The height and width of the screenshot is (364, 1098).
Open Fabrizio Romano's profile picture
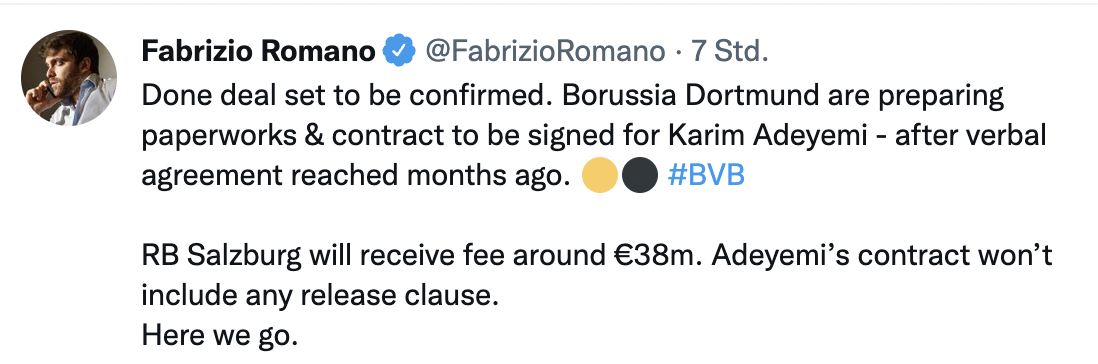pos(69,78)
